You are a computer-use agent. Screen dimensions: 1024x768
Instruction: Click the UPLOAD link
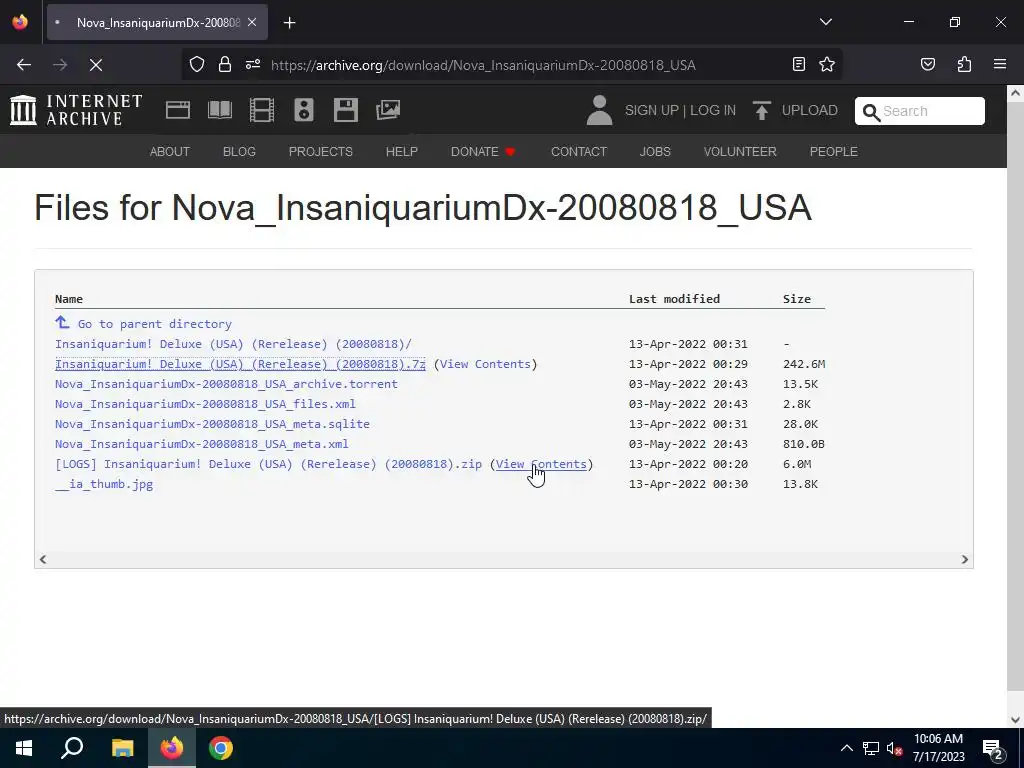(x=809, y=110)
